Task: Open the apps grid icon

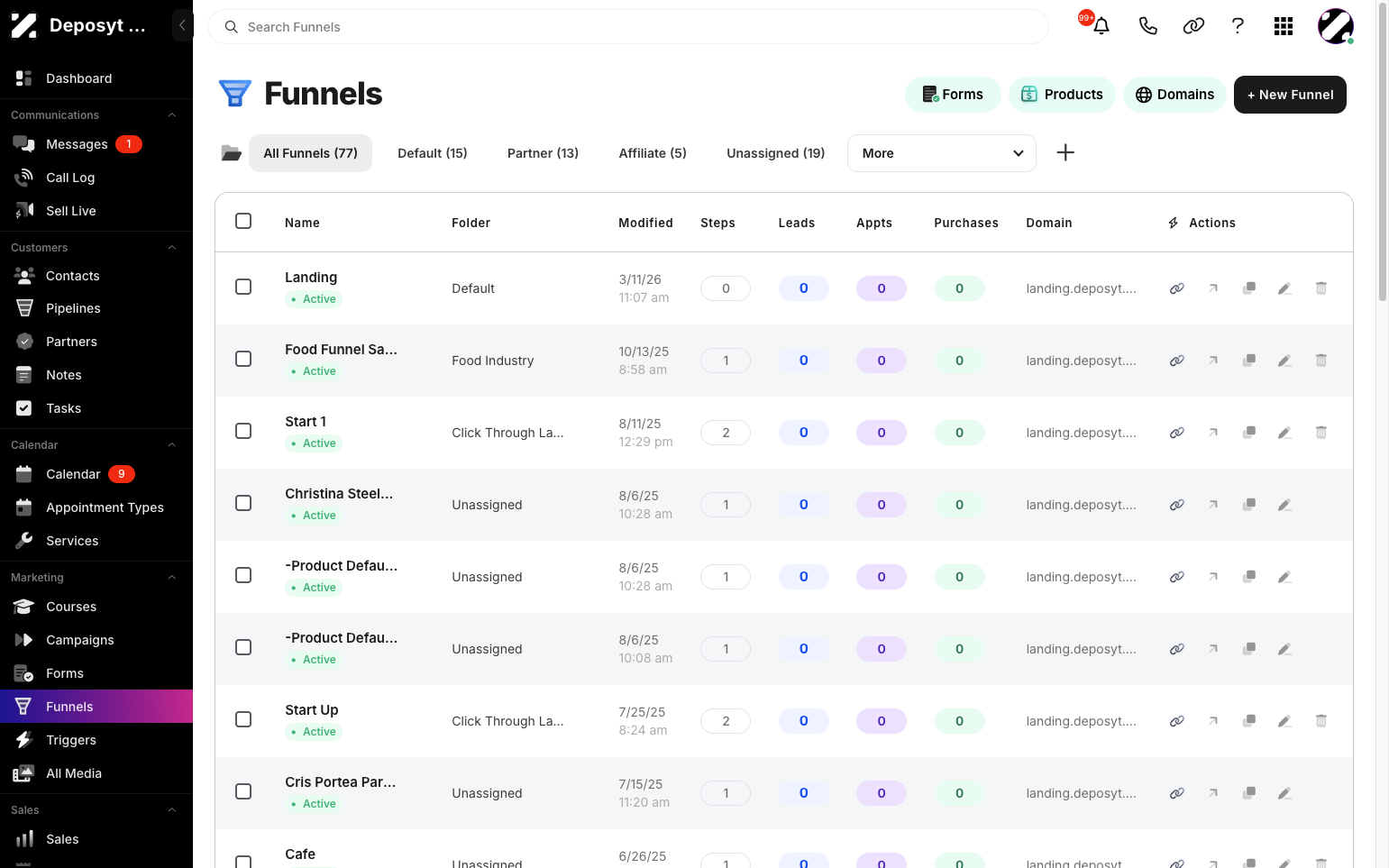Action: click(1284, 26)
